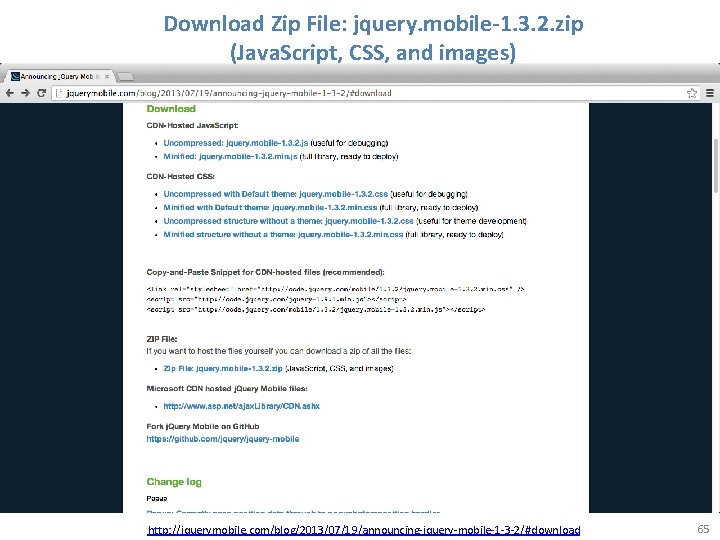Screen dimensions: 720x540
Task: Open the asp.net ajaxLibrary CDN link
Action: (x=242, y=406)
